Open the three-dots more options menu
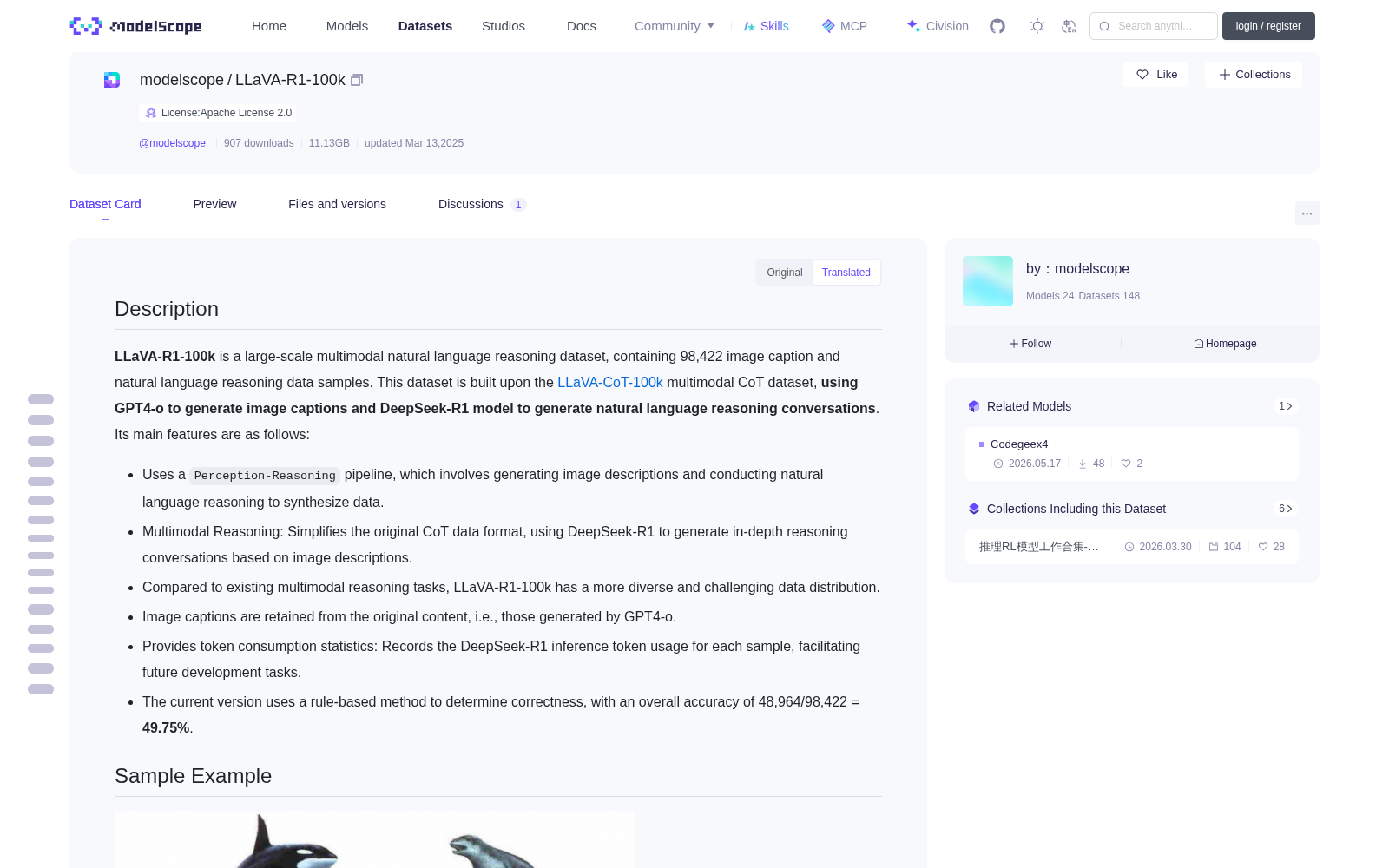The height and width of the screenshot is (868, 1389). click(x=1307, y=213)
